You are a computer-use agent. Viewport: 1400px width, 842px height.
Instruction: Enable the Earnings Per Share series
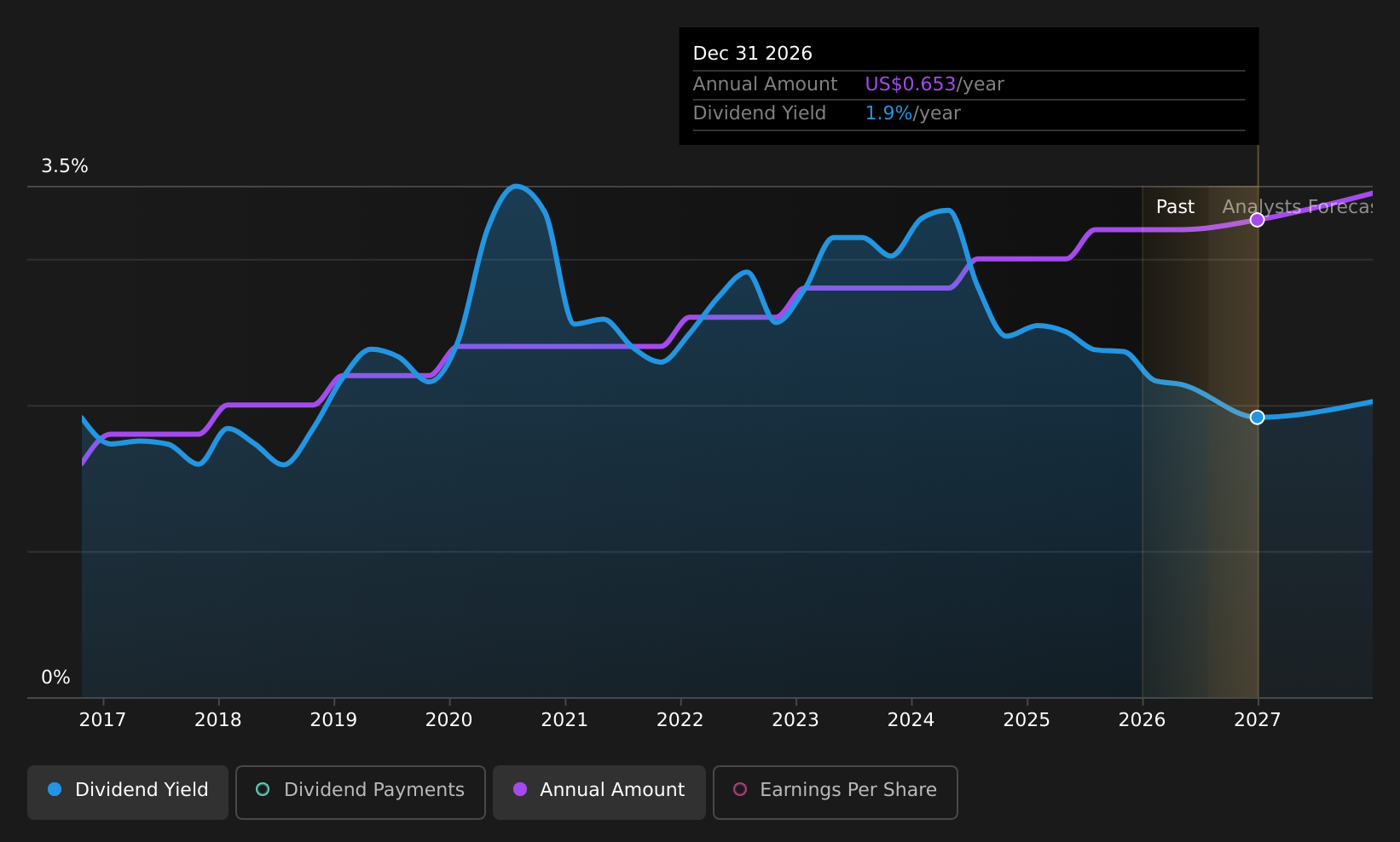pos(835,792)
